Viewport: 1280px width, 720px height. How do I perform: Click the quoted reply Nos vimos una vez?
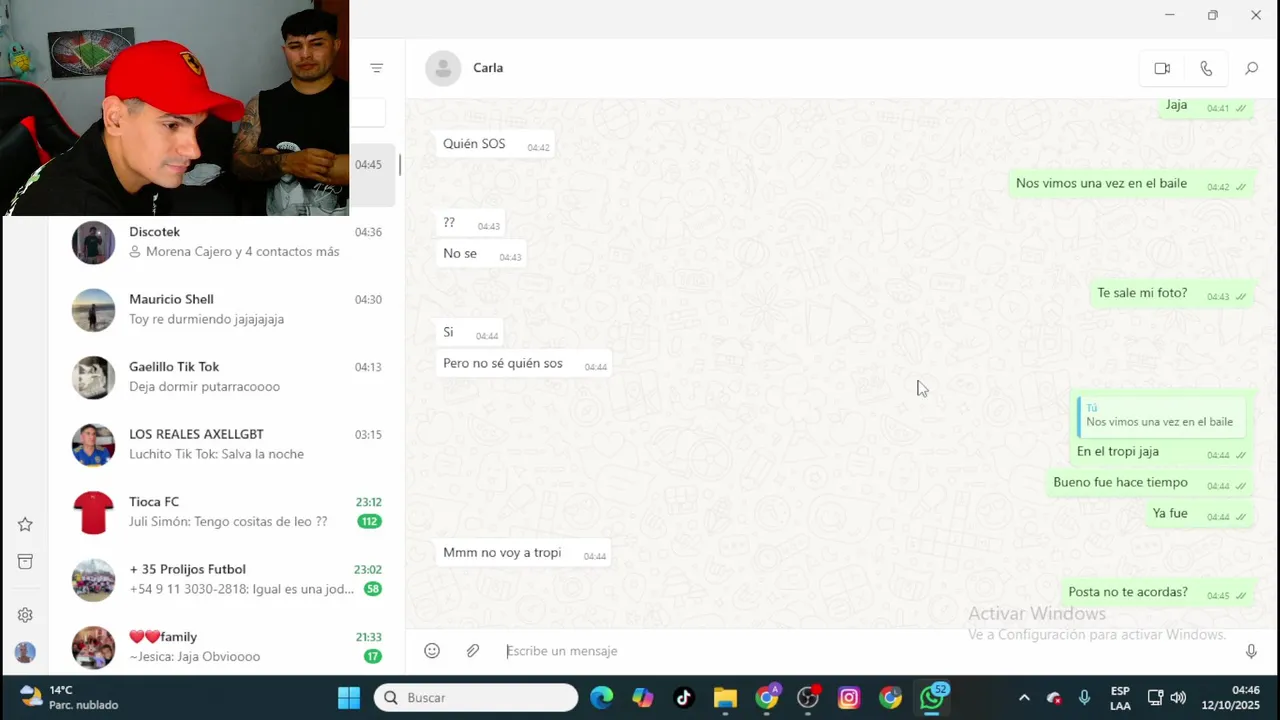click(x=1161, y=415)
